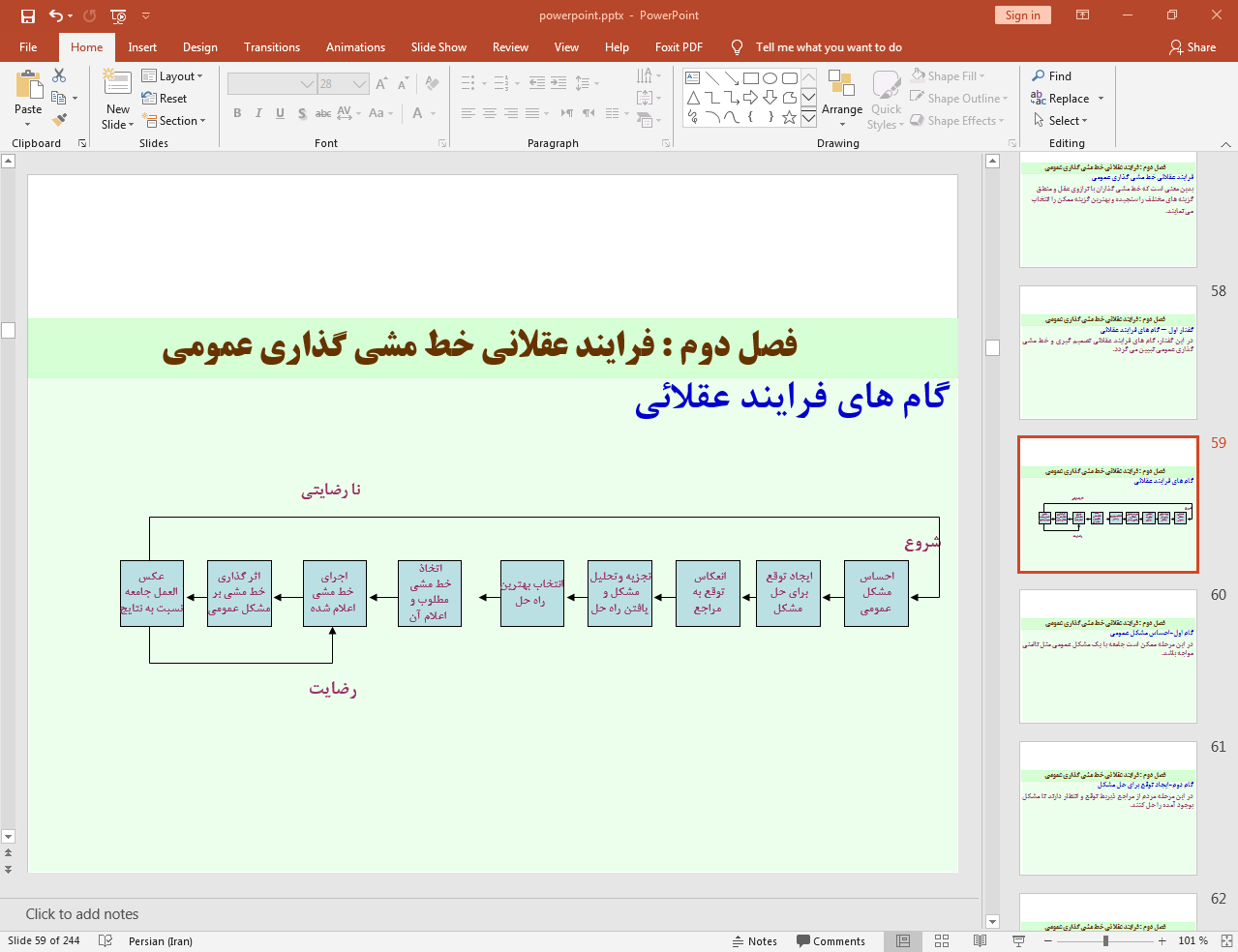Toggle the Notes pane button

(755, 941)
